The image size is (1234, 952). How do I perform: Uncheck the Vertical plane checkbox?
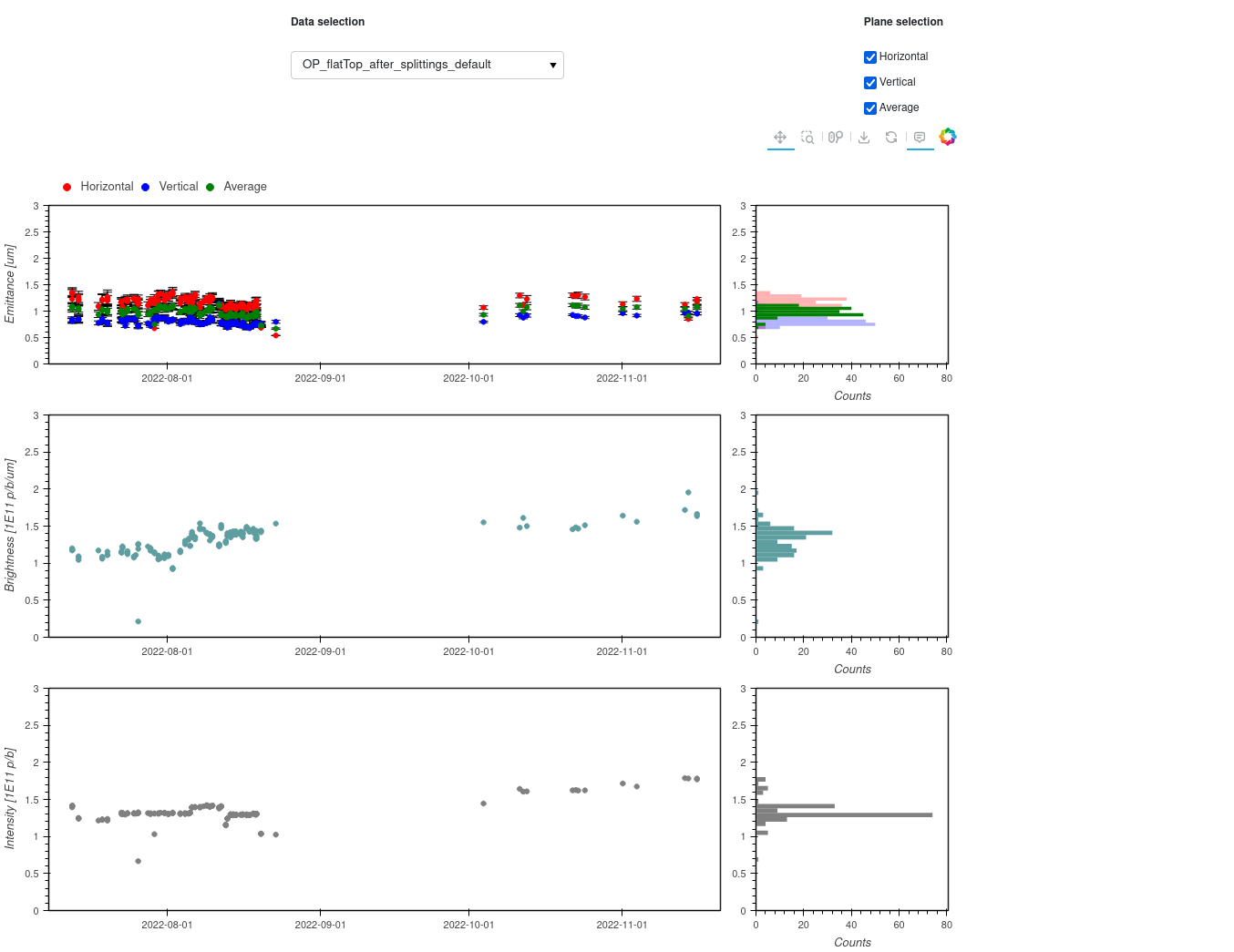click(x=870, y=83)
